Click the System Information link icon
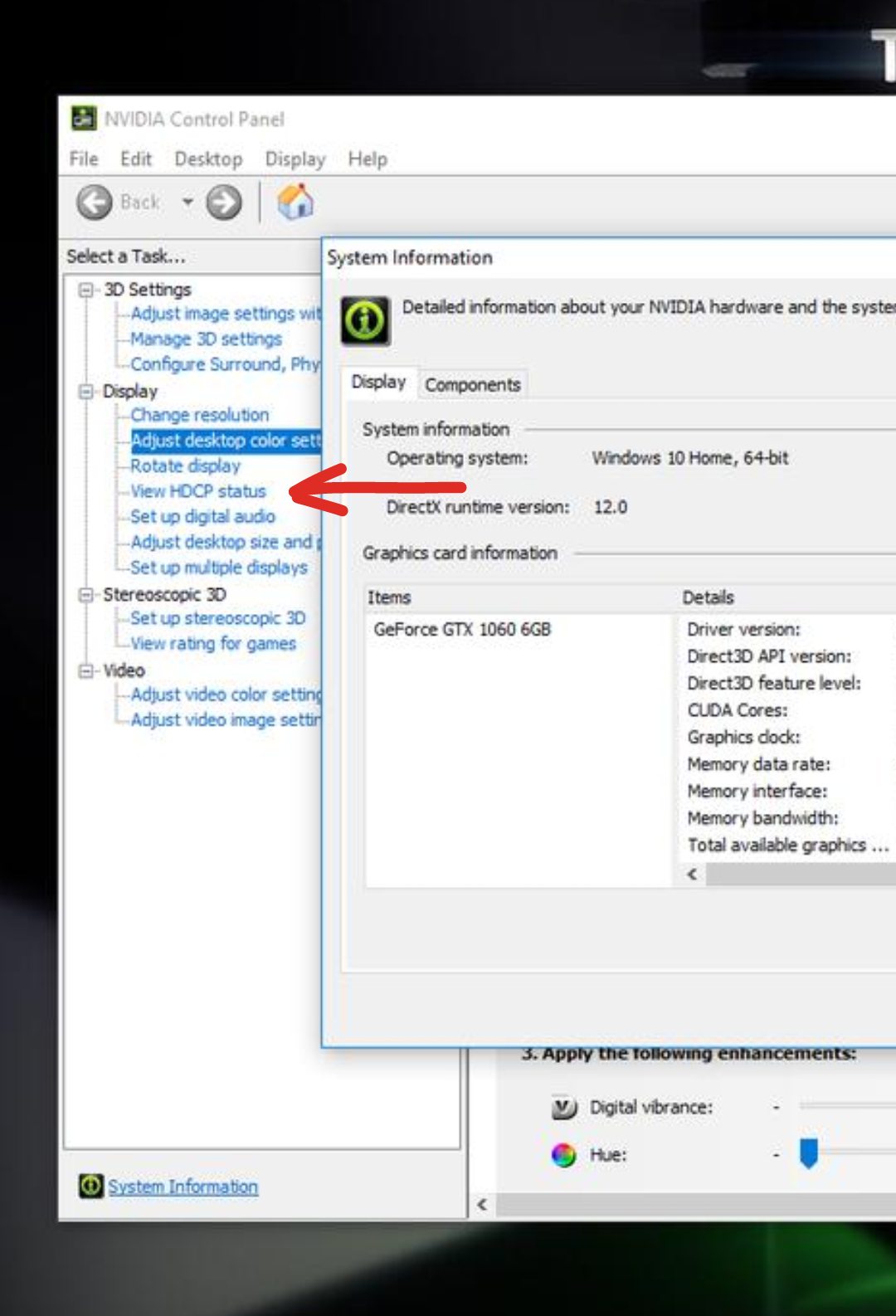Screen dimensions: 896x1316 click(x=90, y=1187)
